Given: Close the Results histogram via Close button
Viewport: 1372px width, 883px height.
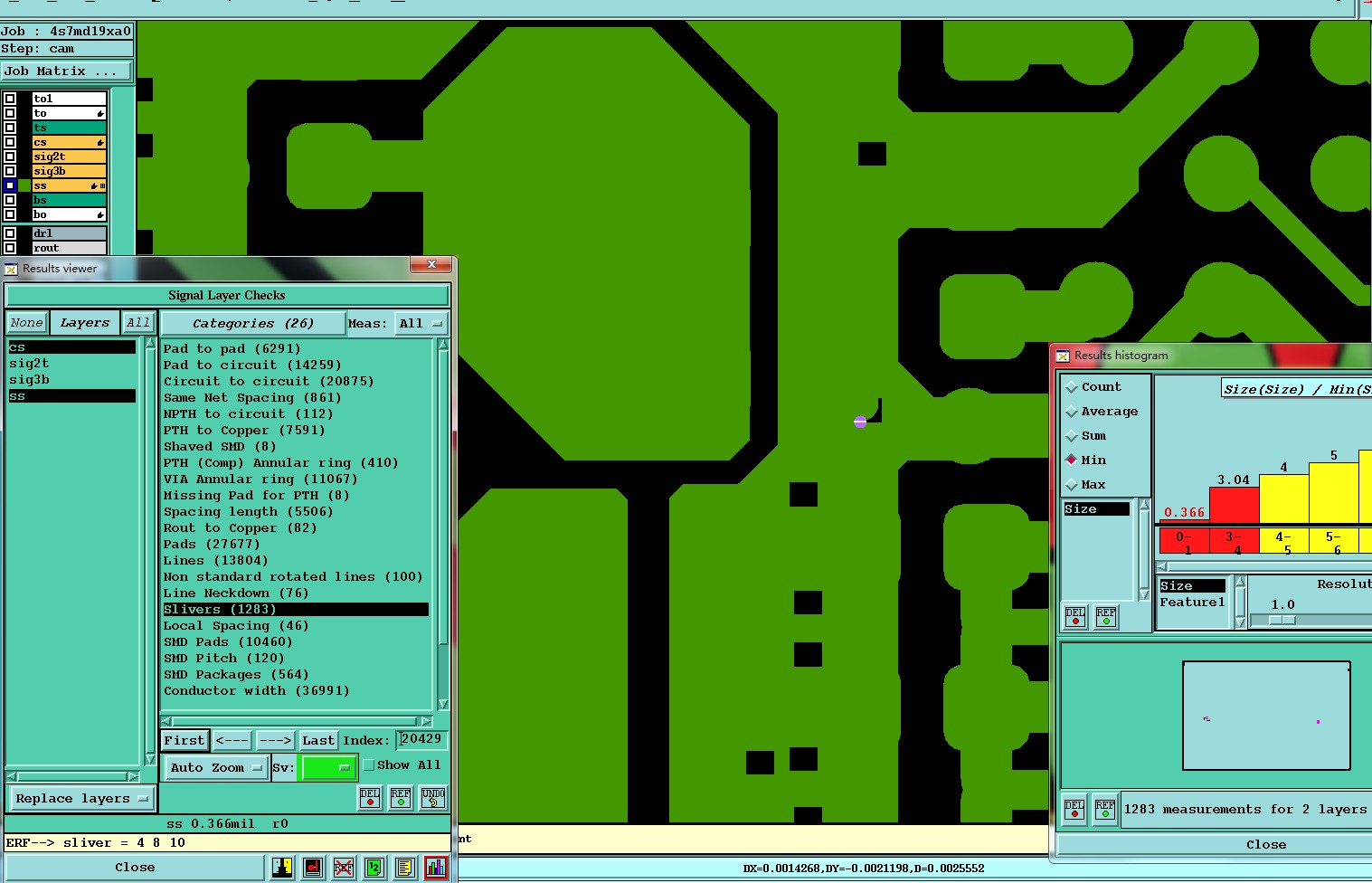Looking at the screenshot, I should pyautogui.click(x=1266, y=845).
